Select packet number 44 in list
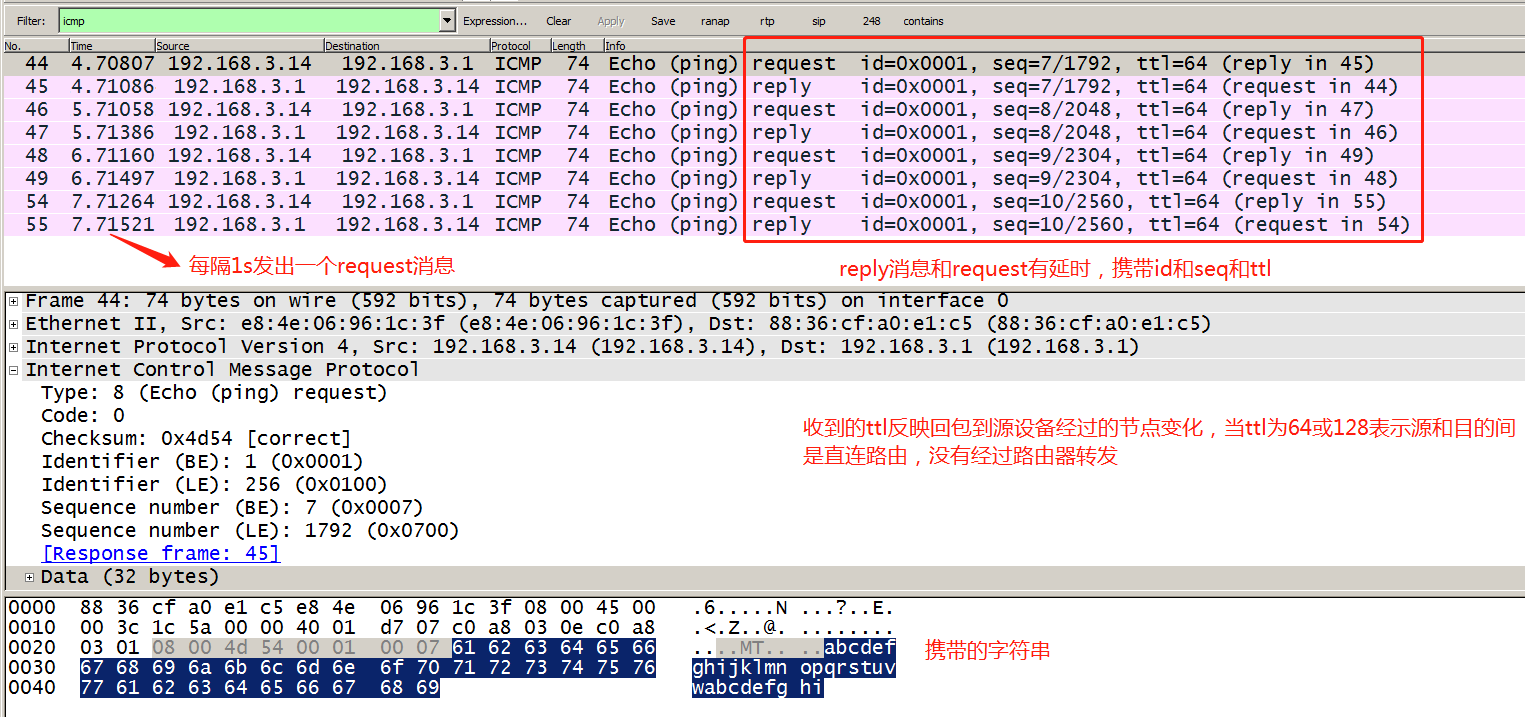This screenshot has height=717, width=1525. 764,64
